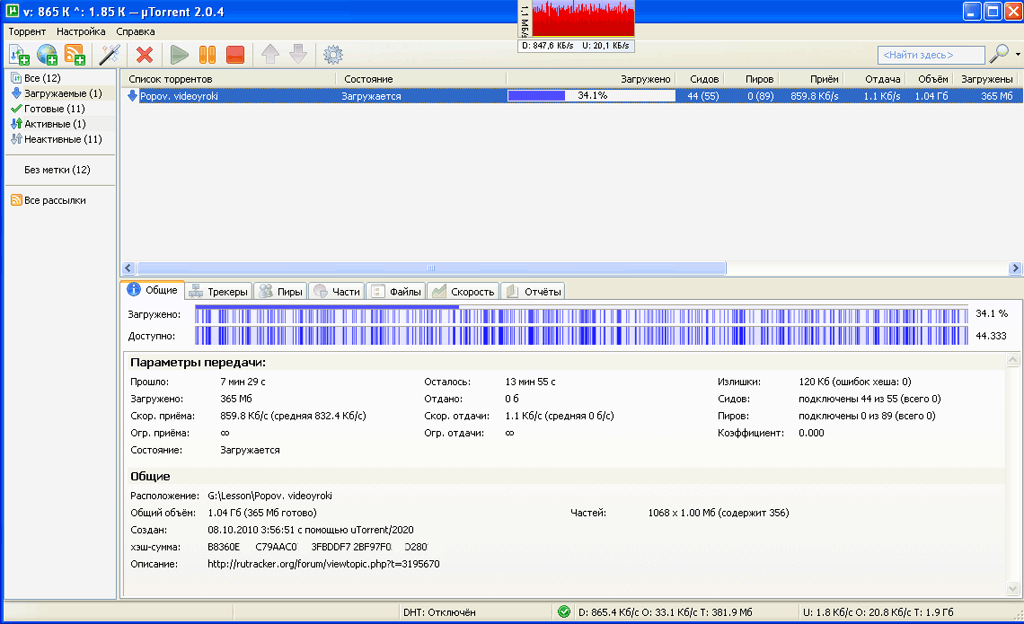1024x624 pixels.
Task: Click the magnifying glass search icon
Action: (x=998, y=54)
